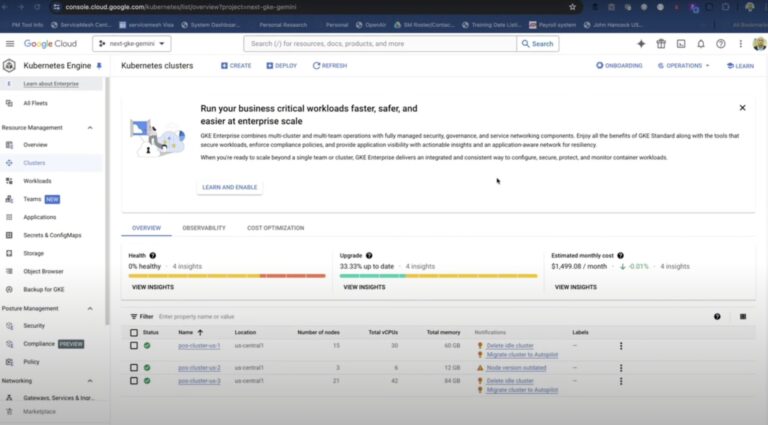Open the Gemini AI sparkle icon

(641, 44)
